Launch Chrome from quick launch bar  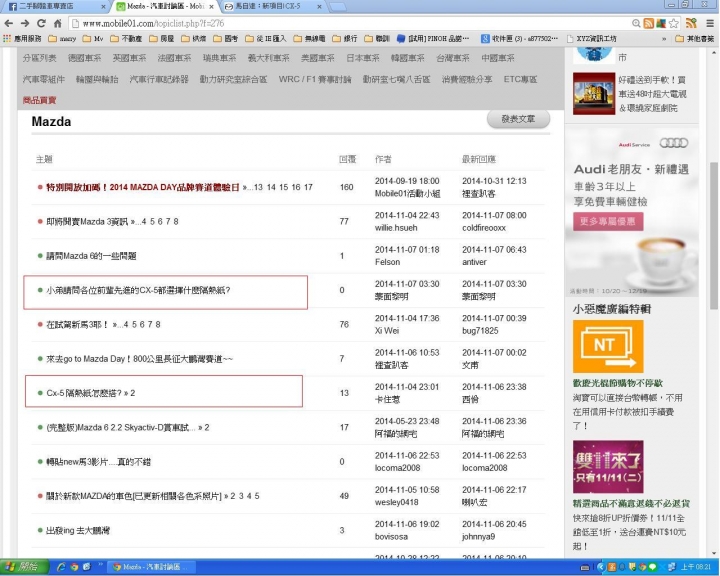tap(74, 567)
